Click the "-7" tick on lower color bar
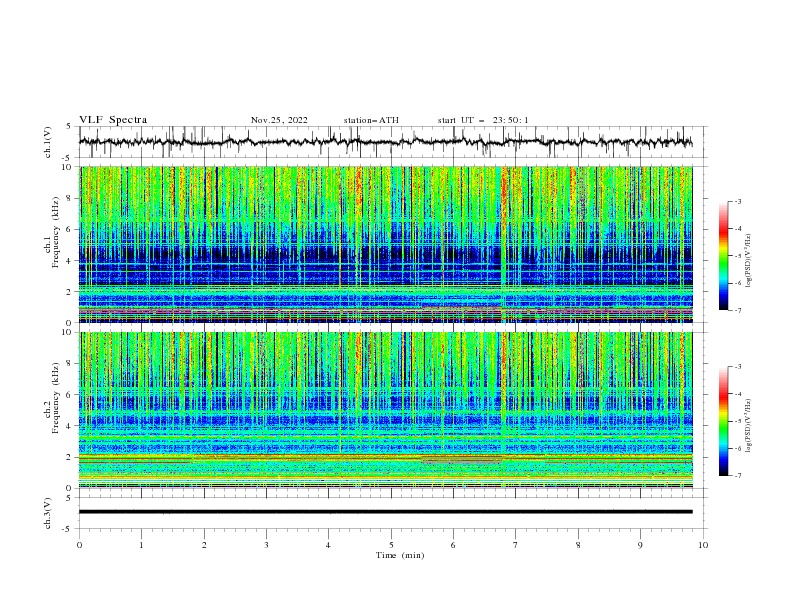 pyautogui.click(x=738, y=475)
